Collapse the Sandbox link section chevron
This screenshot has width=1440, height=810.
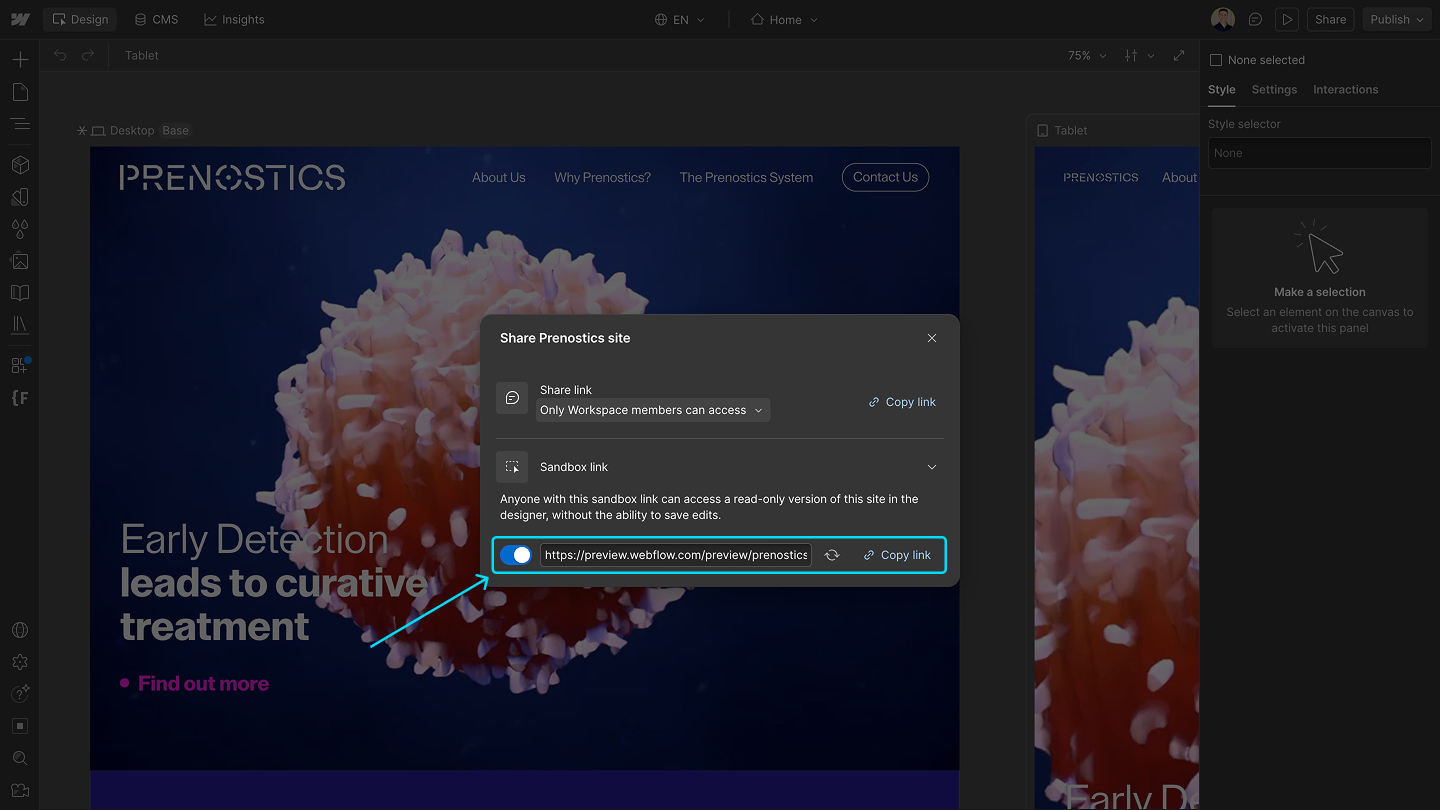point(932,467)
